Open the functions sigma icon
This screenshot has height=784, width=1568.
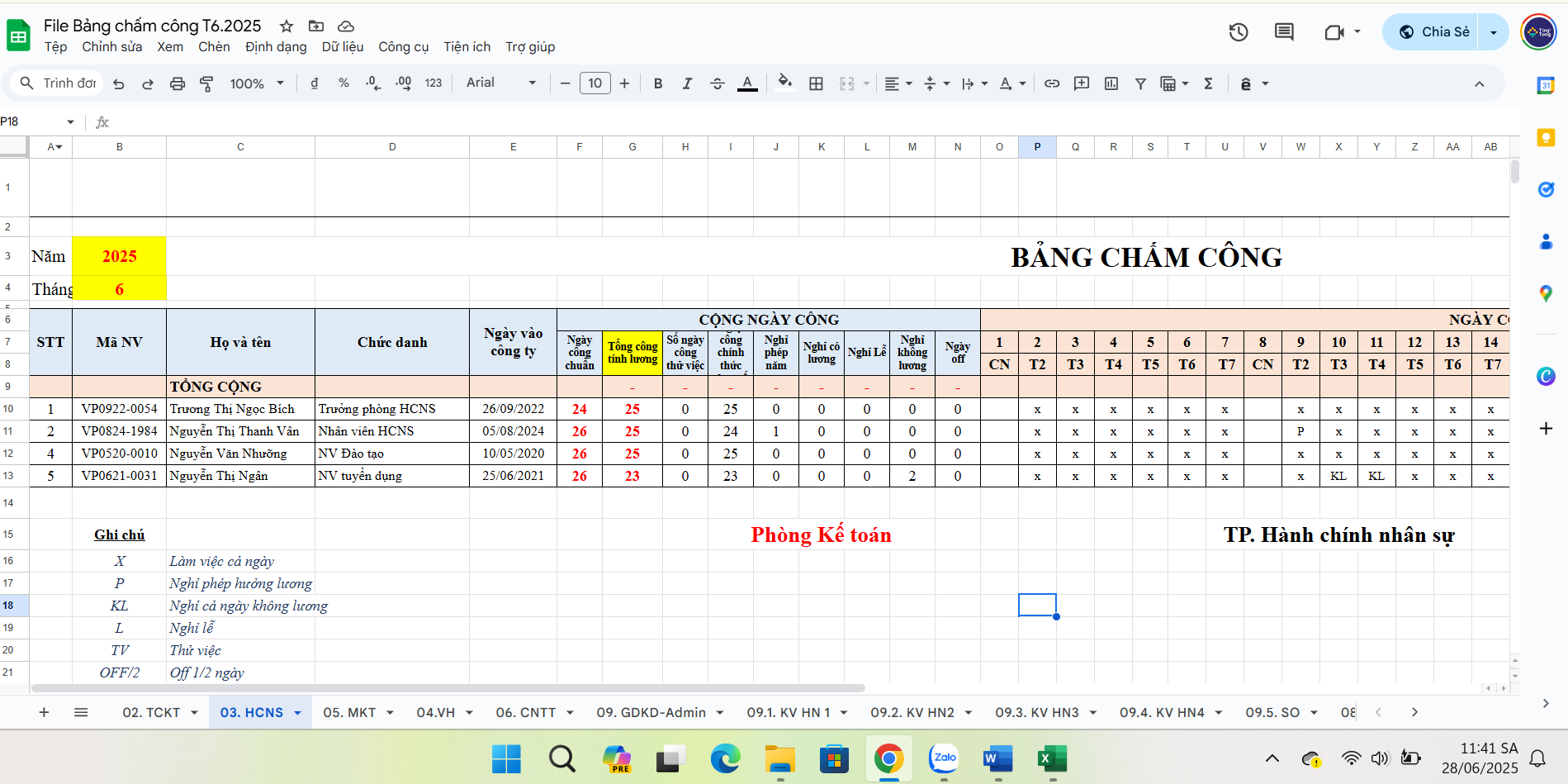pos(1208,83)
